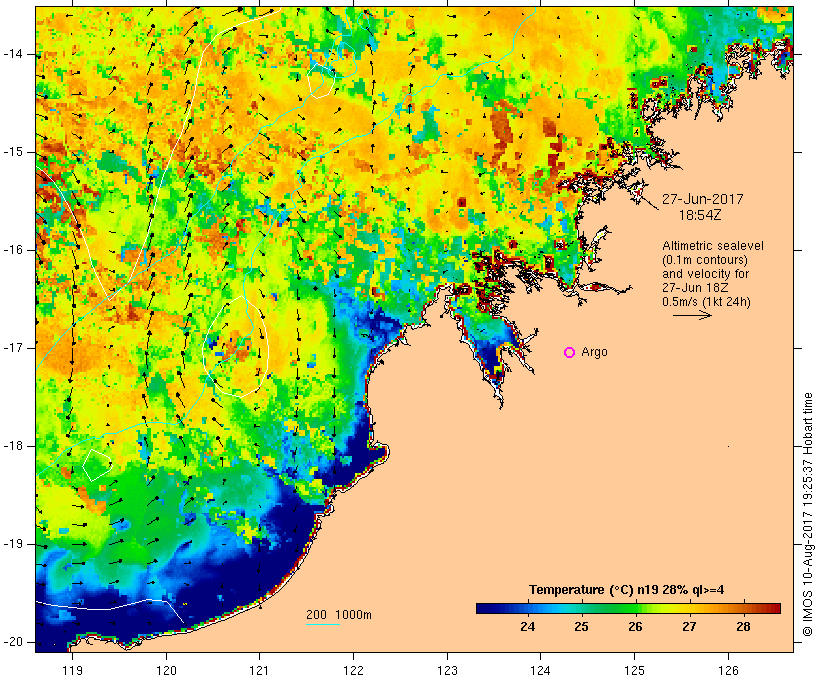Click the Argo legend label

coord(595,353)
